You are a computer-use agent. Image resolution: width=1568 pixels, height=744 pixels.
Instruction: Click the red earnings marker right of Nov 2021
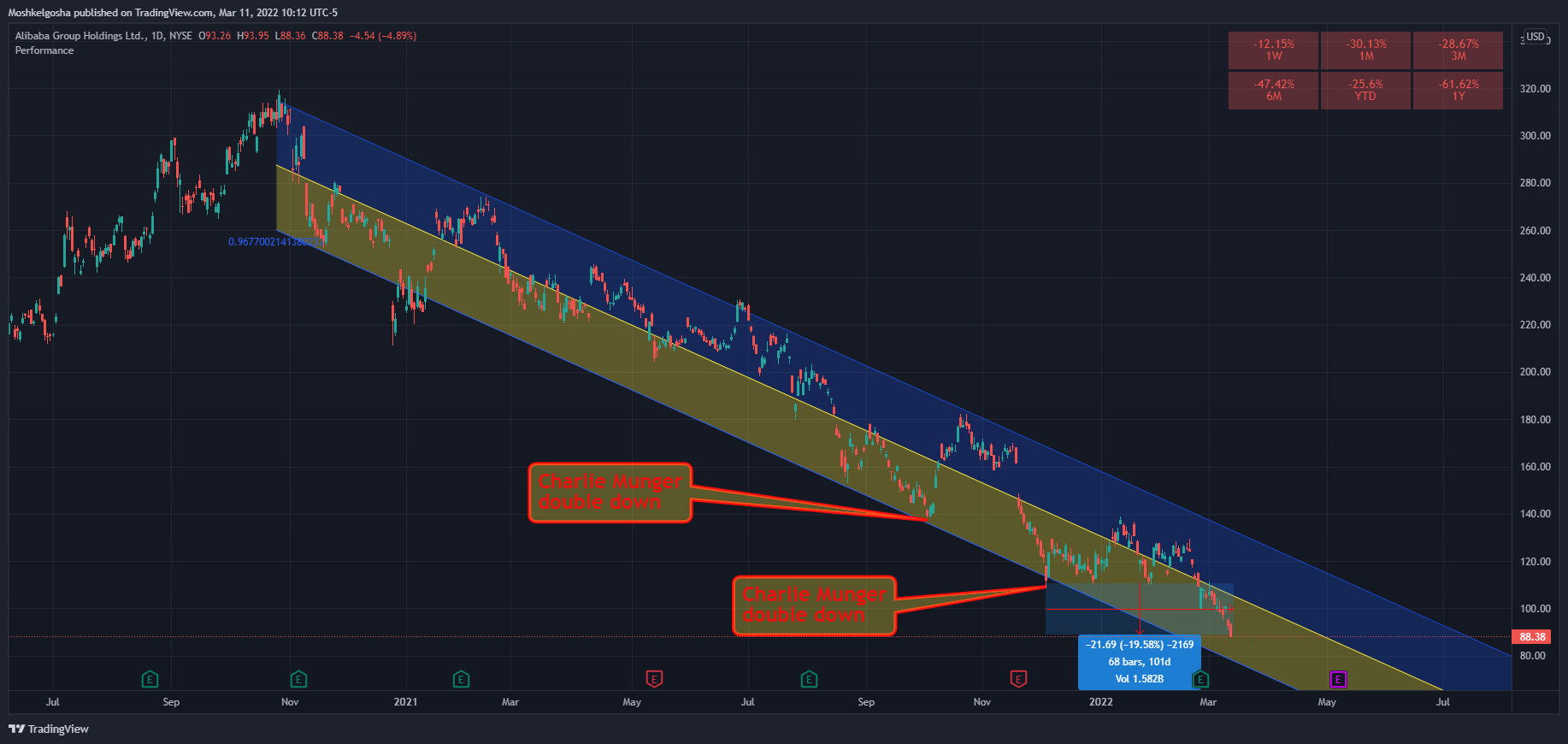[x=1018, y=680]
